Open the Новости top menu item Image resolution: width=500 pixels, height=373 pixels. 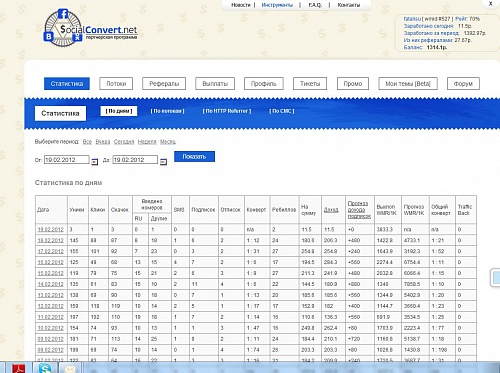pos(241,5)
